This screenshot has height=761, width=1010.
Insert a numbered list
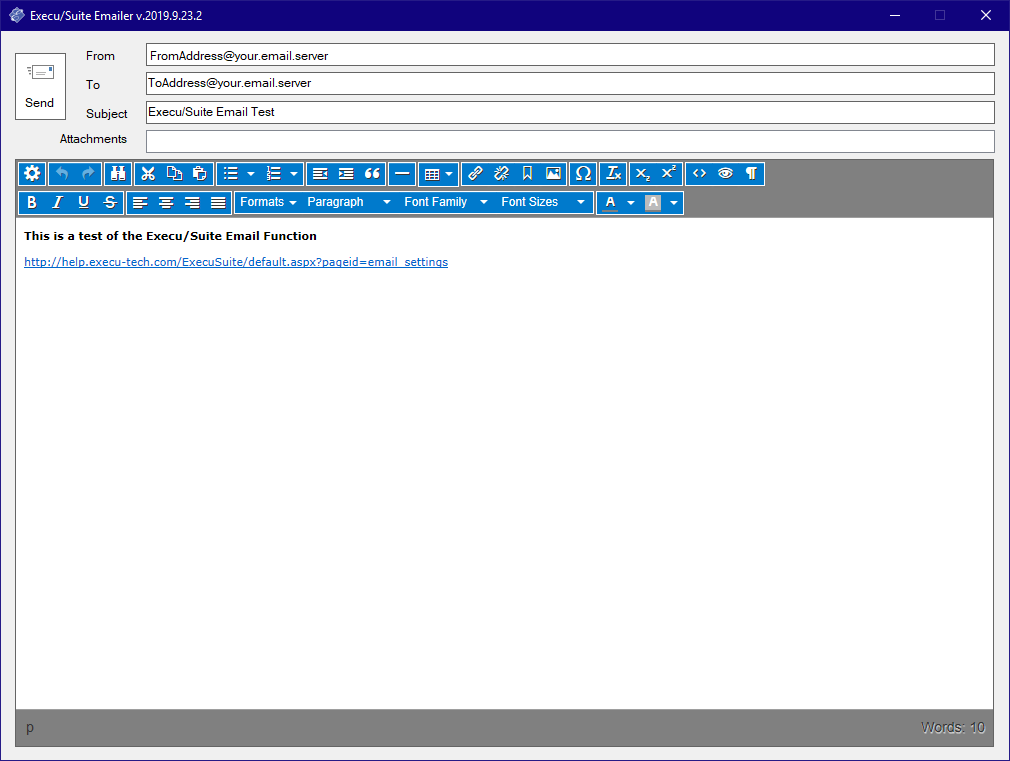274,173
